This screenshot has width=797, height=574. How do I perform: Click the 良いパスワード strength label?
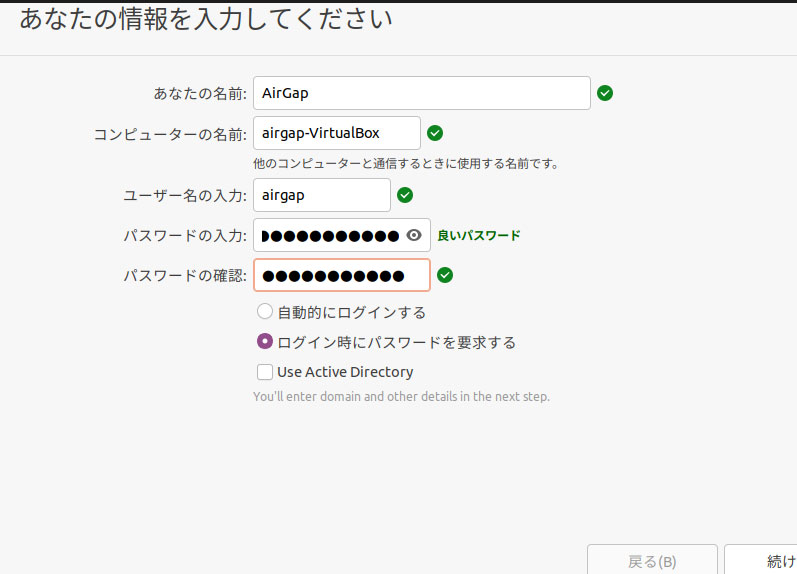coord(479,235)
